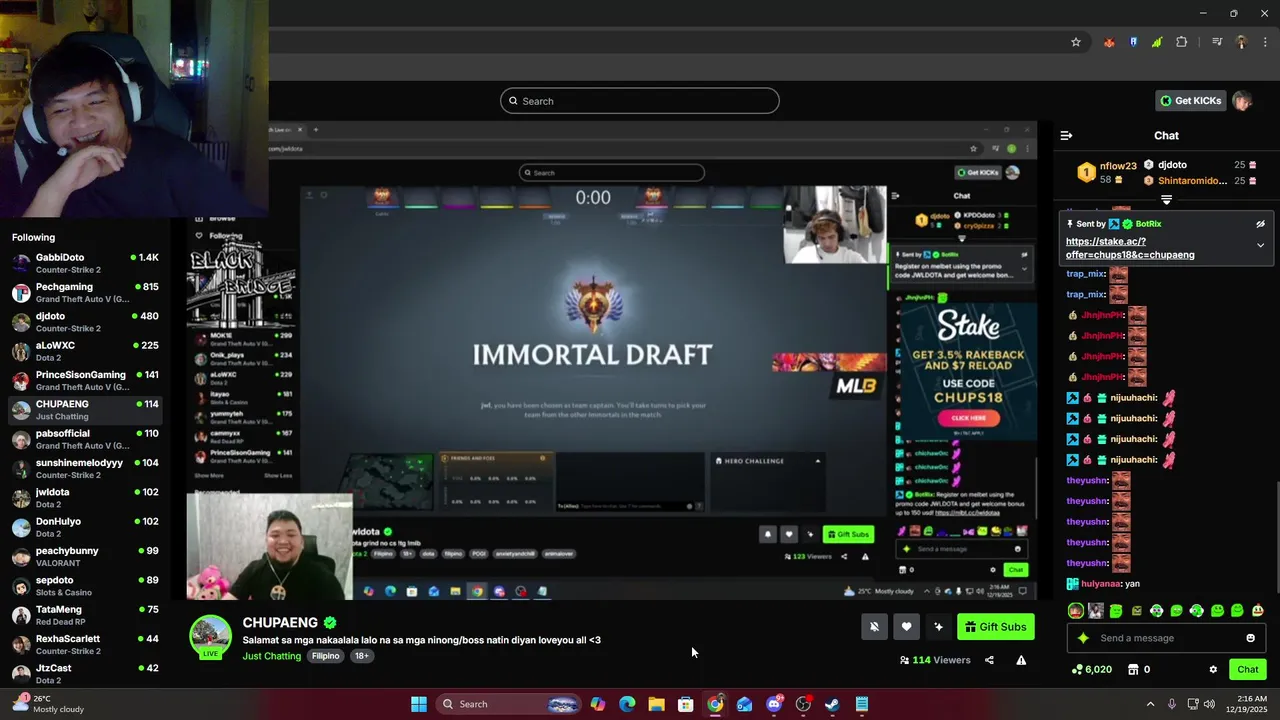
Task: Focus the Kick search box
Action: [640, 101]
